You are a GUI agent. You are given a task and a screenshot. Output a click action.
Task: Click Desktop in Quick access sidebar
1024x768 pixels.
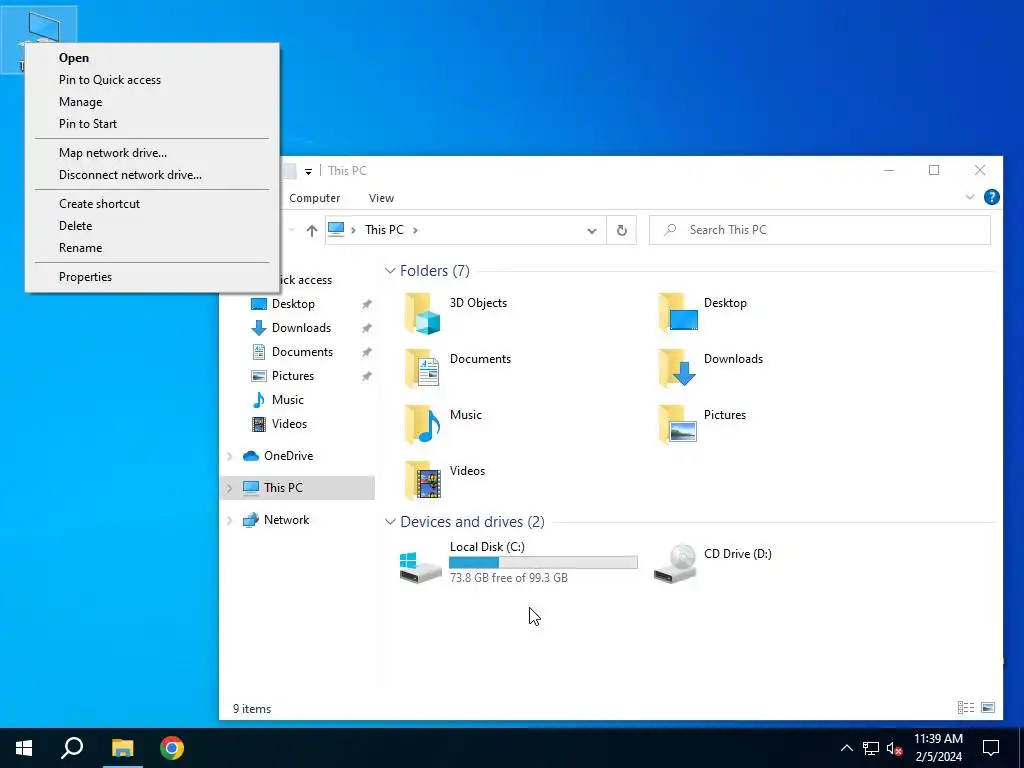293,304
